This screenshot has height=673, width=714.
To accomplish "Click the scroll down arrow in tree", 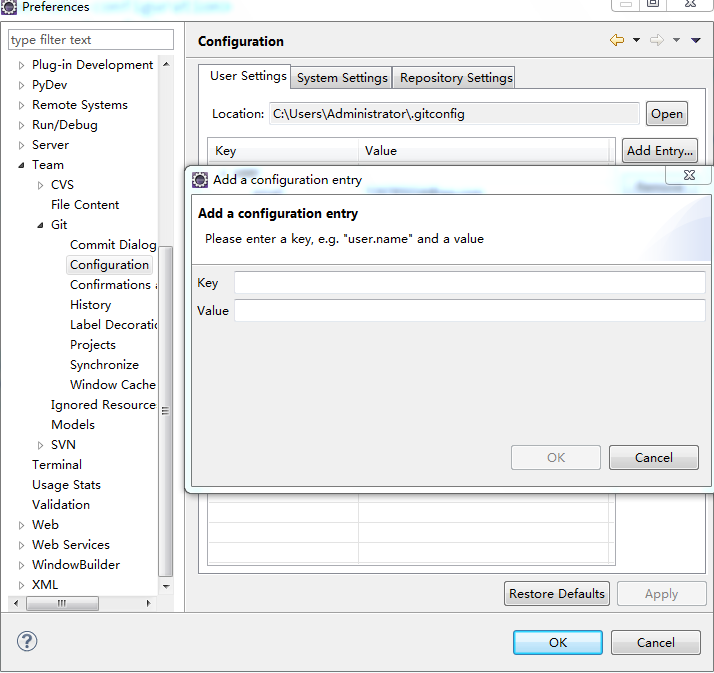I will (x=166, y=586).
